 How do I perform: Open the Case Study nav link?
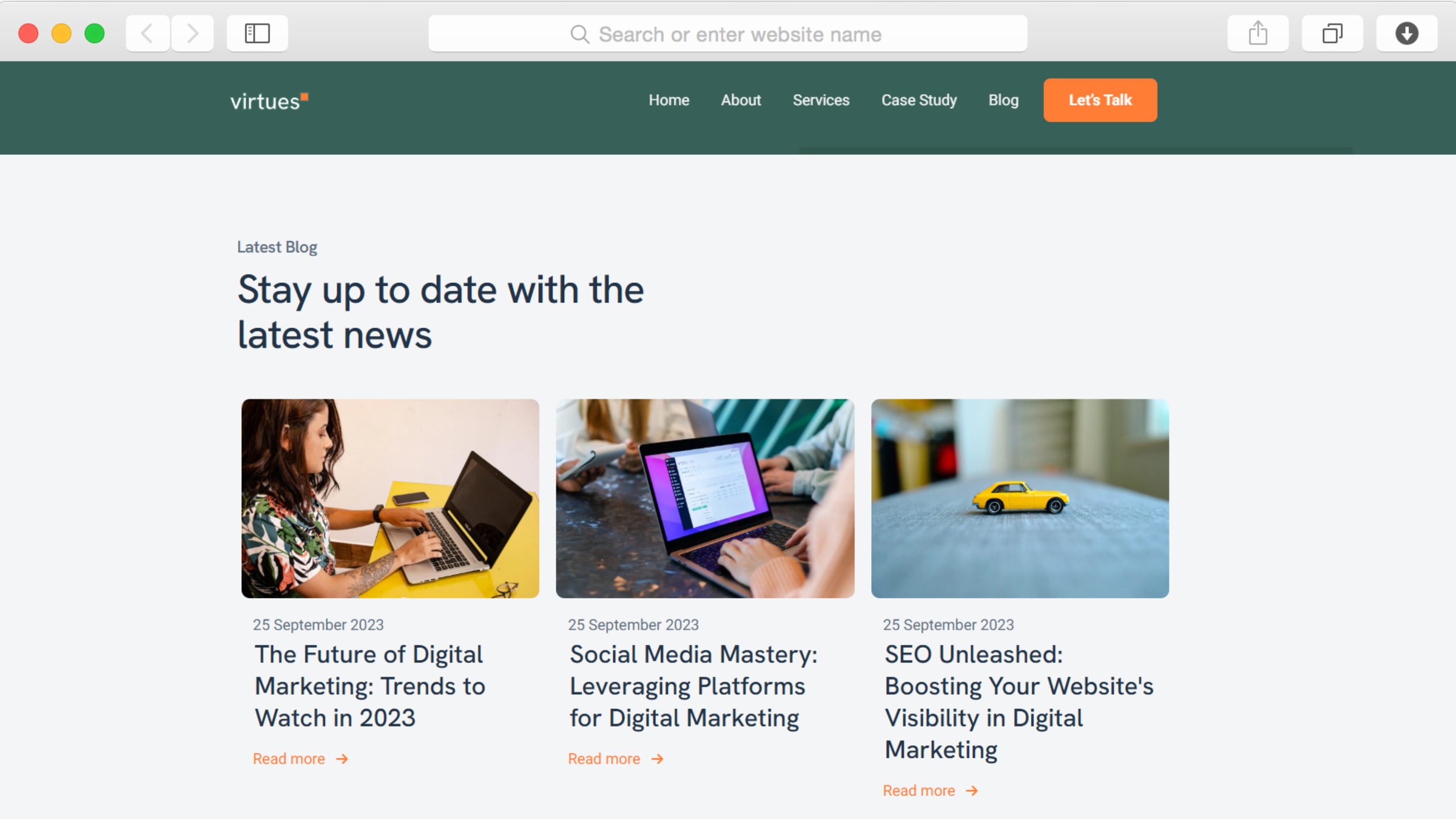click(x=919, y=100)
